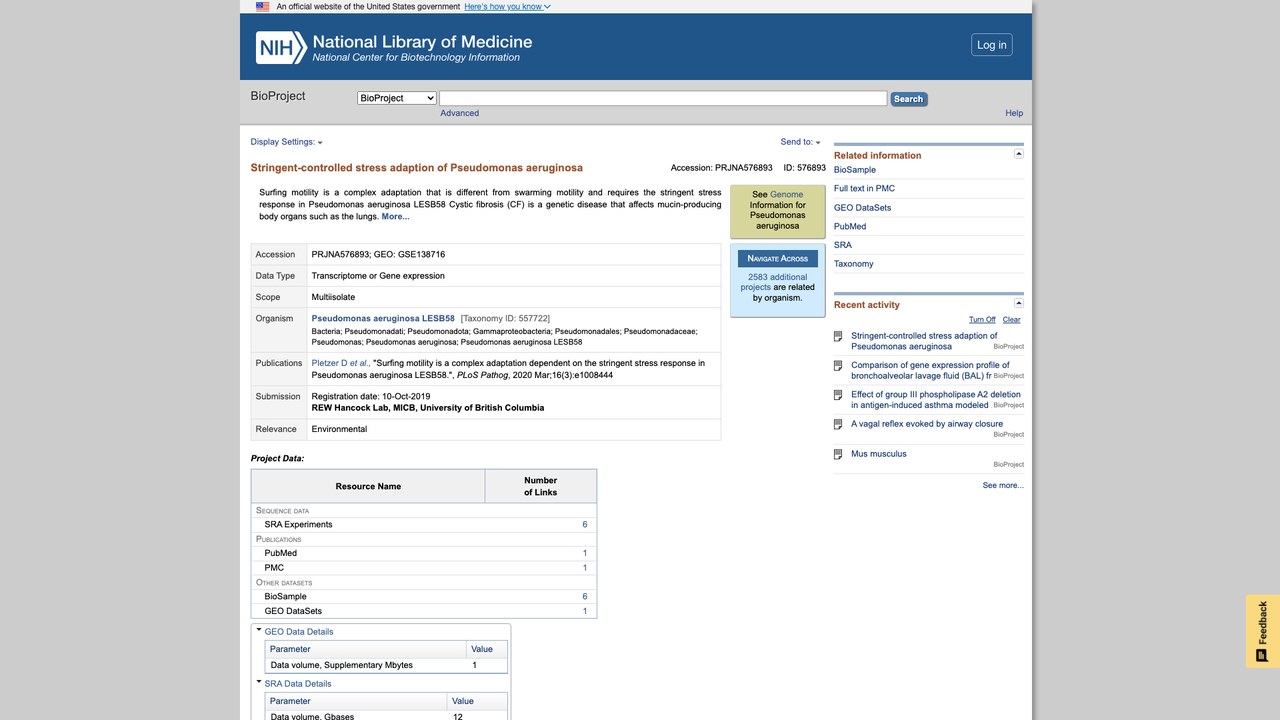Click document icon beside Mus musculus

838,454
